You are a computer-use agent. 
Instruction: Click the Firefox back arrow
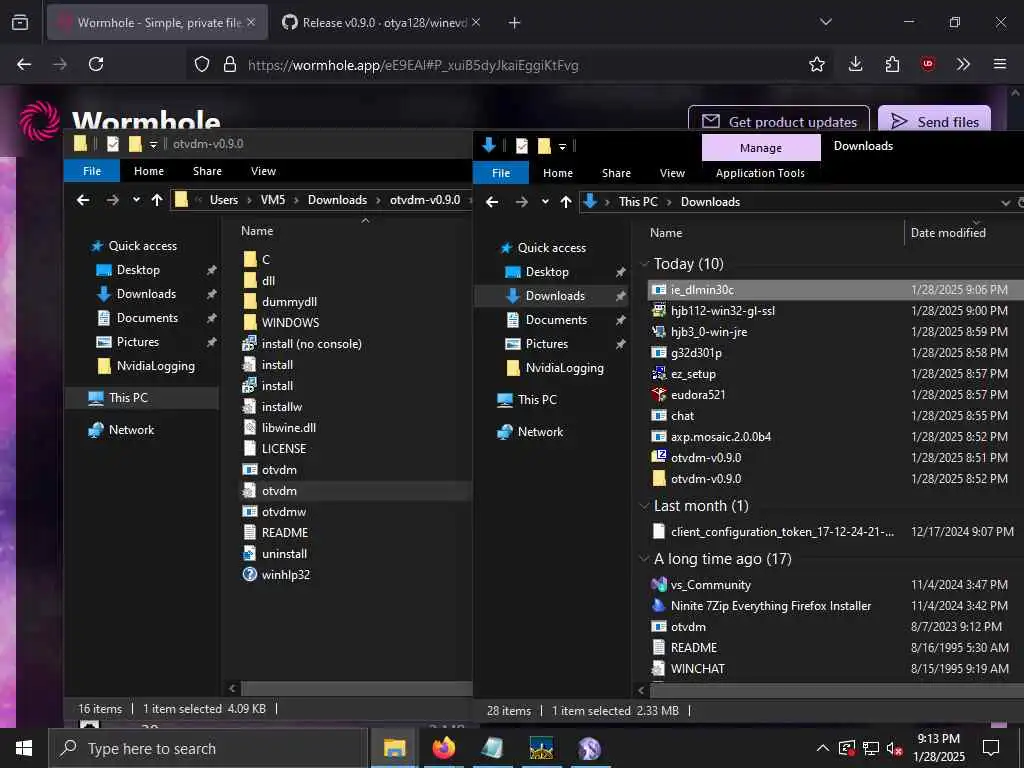[24, 64]
